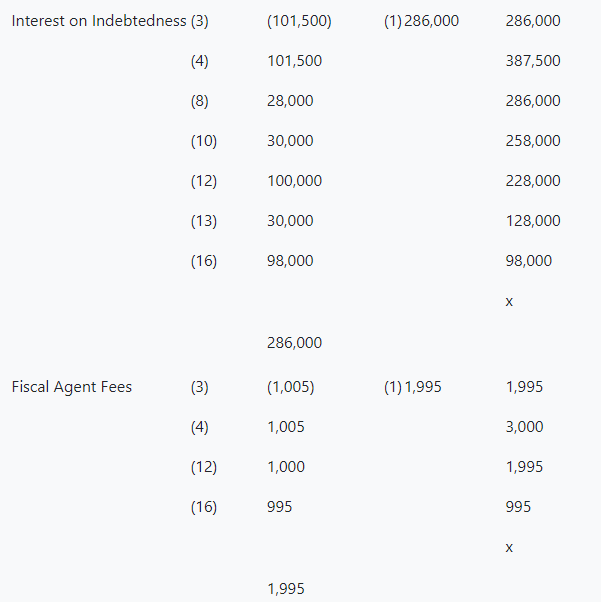Click the Interest on Indebtedness account label
This screenshot has width=601, height=602.
tap(98, 21)
